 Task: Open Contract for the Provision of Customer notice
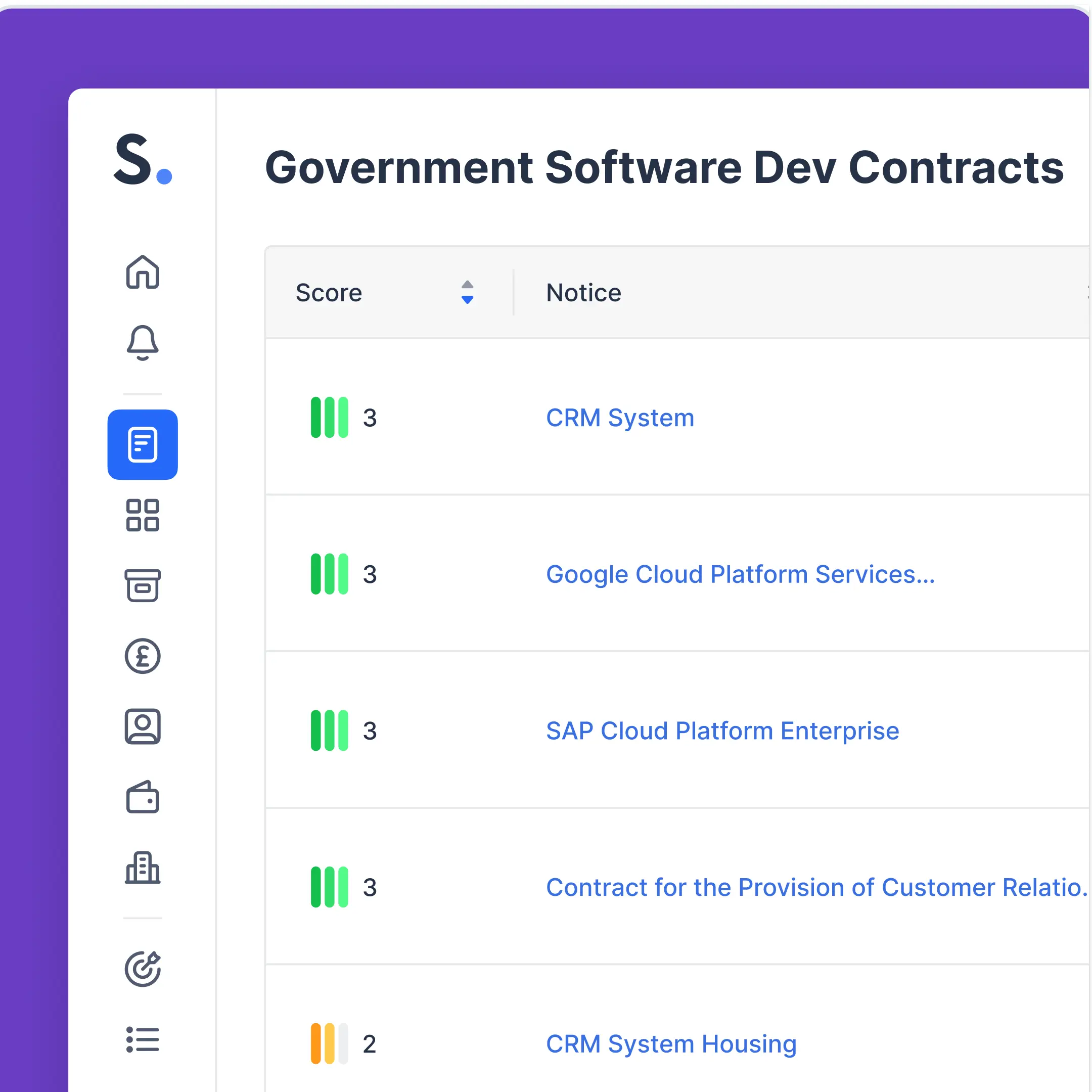(817, 887)
